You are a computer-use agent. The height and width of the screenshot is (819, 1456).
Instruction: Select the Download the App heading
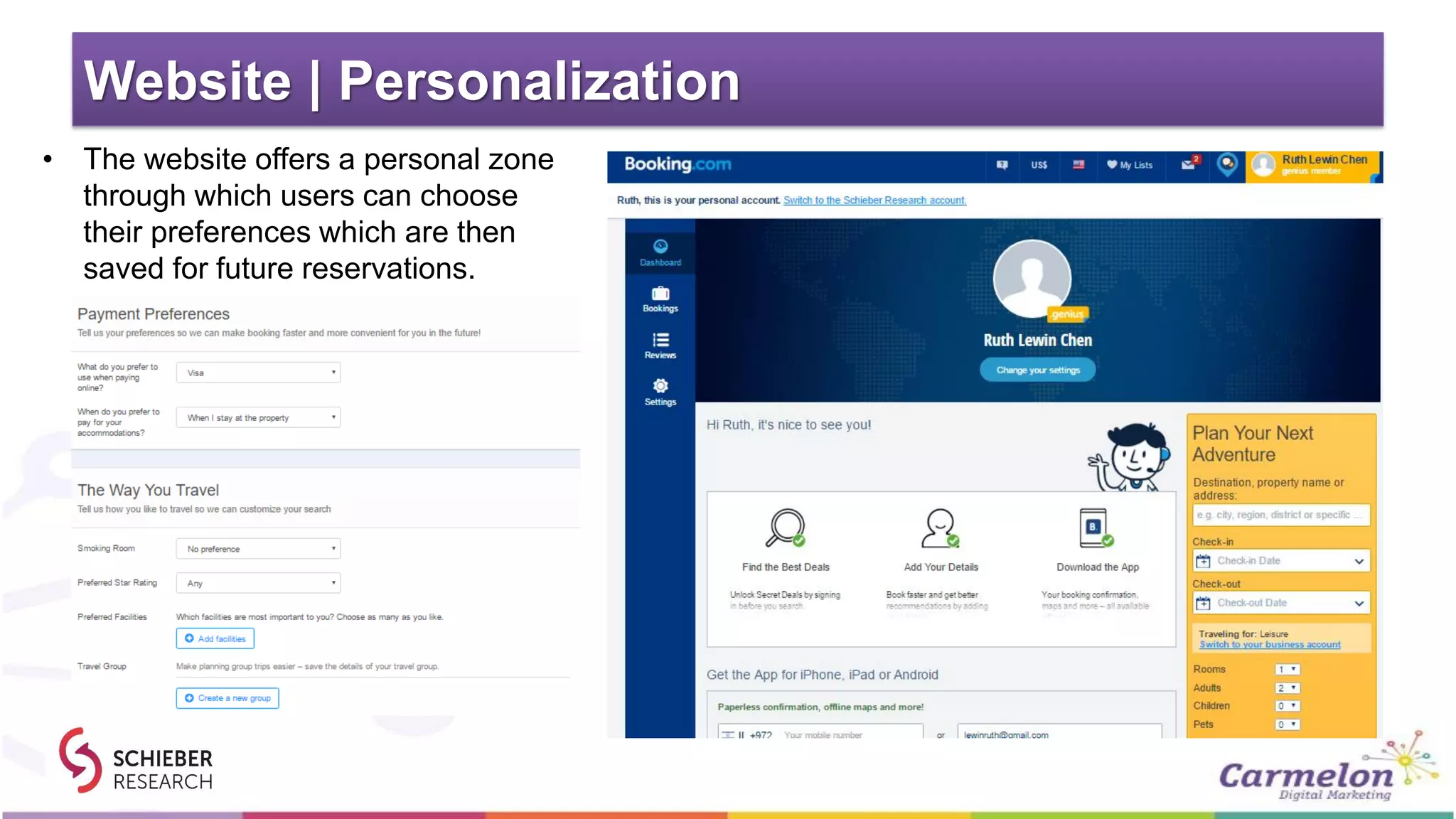coord(1097,567)
